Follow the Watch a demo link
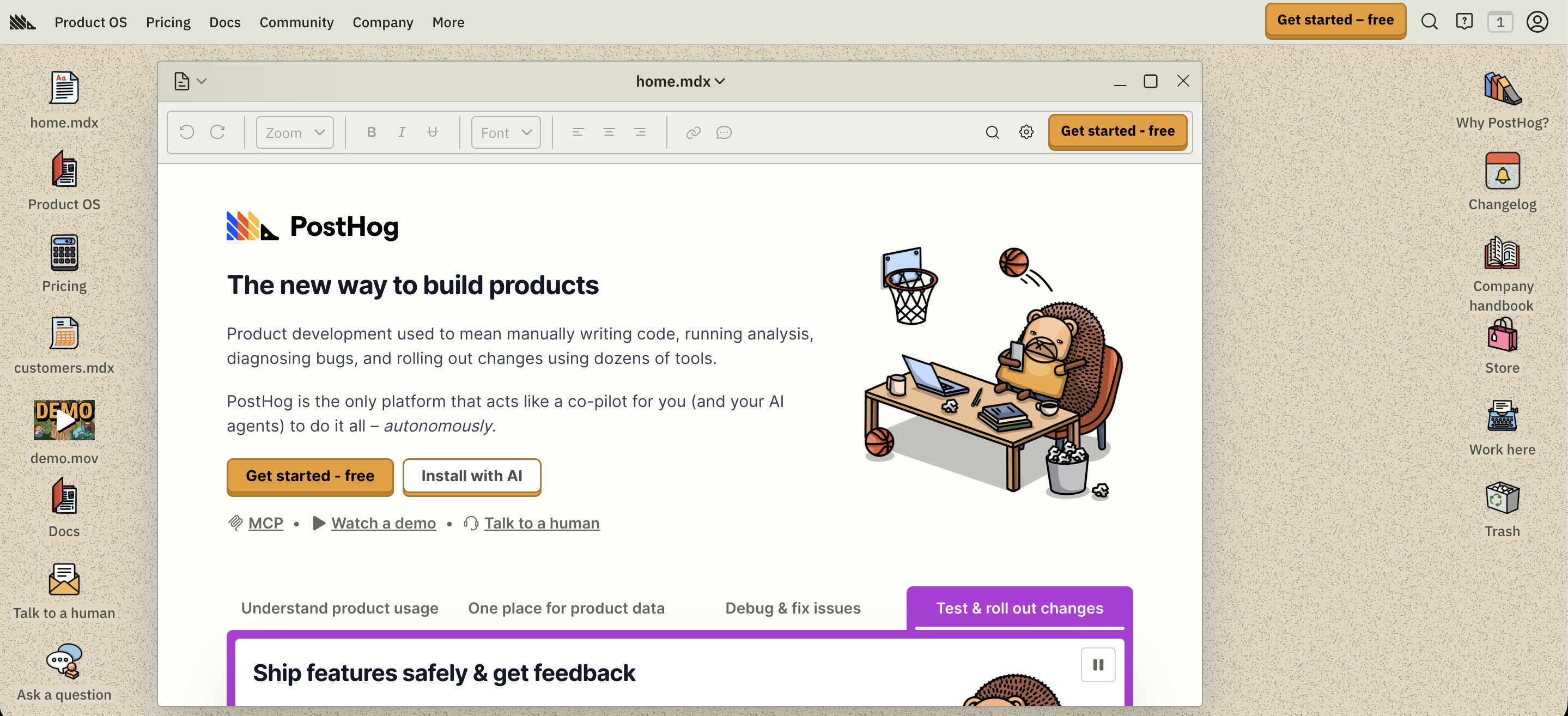 (x=384, y=523)
